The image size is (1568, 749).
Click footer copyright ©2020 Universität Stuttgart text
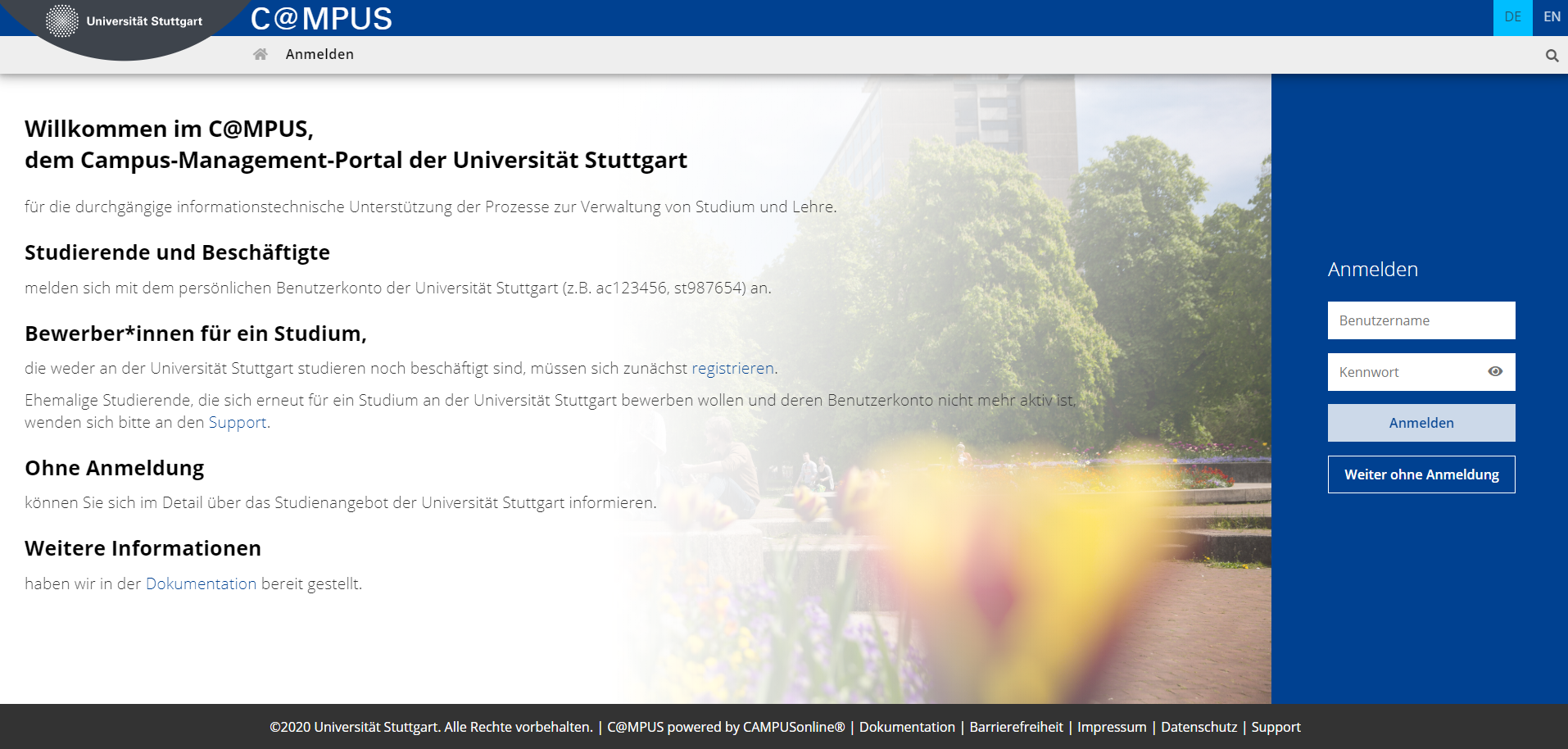(x=431, y=727)
